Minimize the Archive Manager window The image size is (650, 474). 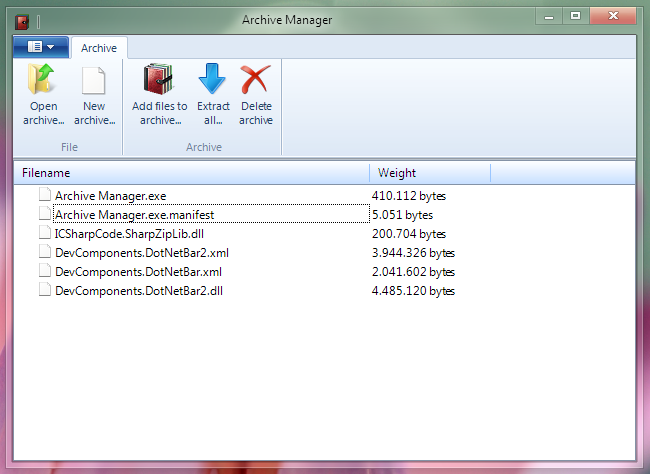tap(549, 17)
